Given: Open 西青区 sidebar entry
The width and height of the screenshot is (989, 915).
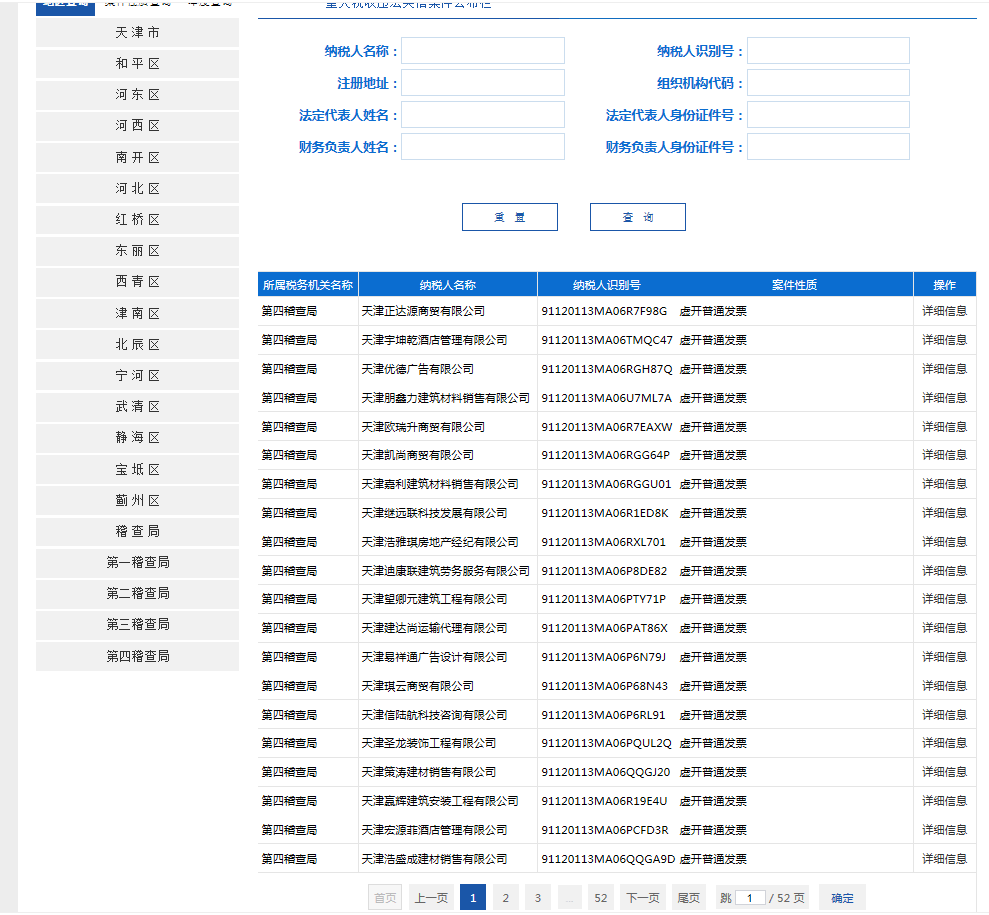Looking at the screenshot, I should (x=138, y=282).
